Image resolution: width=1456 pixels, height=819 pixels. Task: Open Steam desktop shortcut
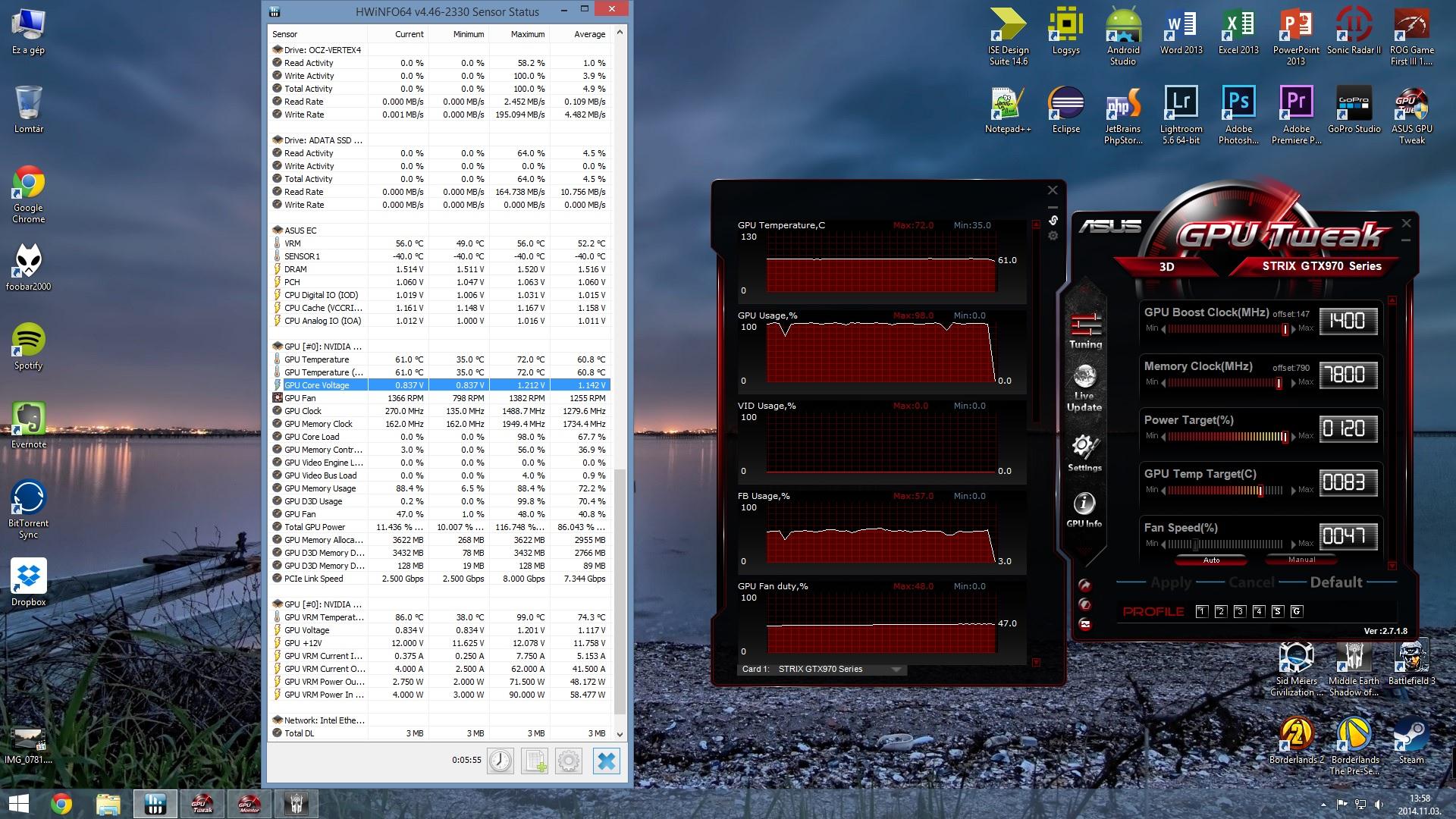[1411, 740]
